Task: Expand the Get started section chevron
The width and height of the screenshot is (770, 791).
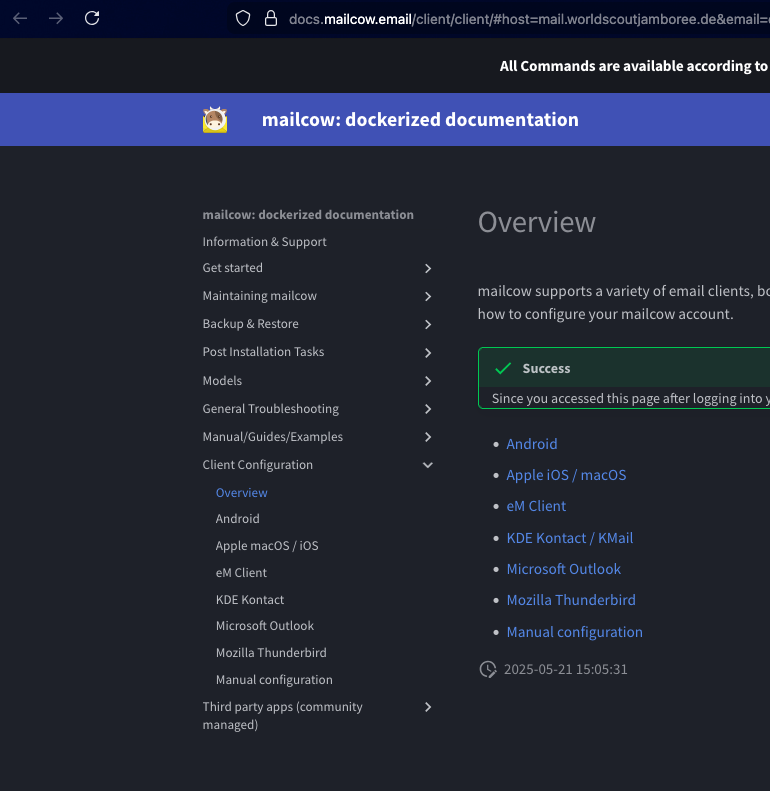Action: tap(428, 268)
